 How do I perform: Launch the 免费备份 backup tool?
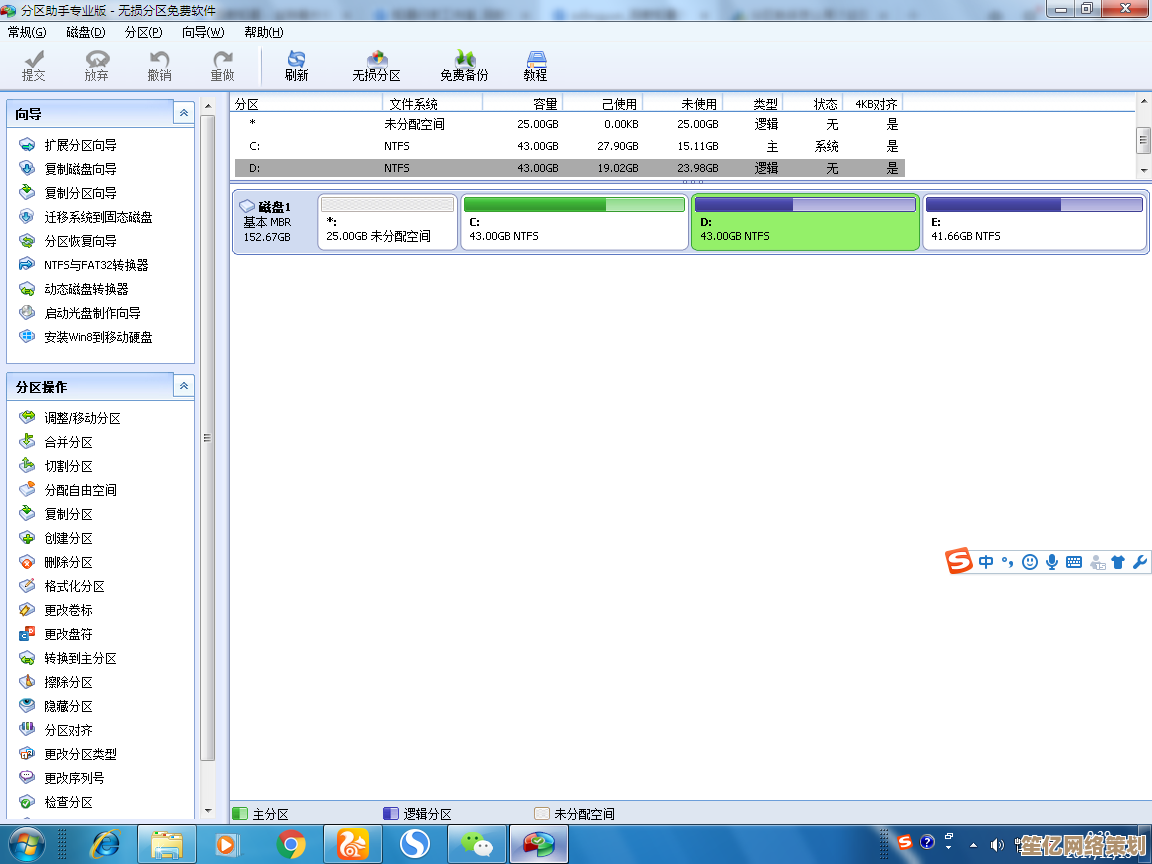coord(464,66)
